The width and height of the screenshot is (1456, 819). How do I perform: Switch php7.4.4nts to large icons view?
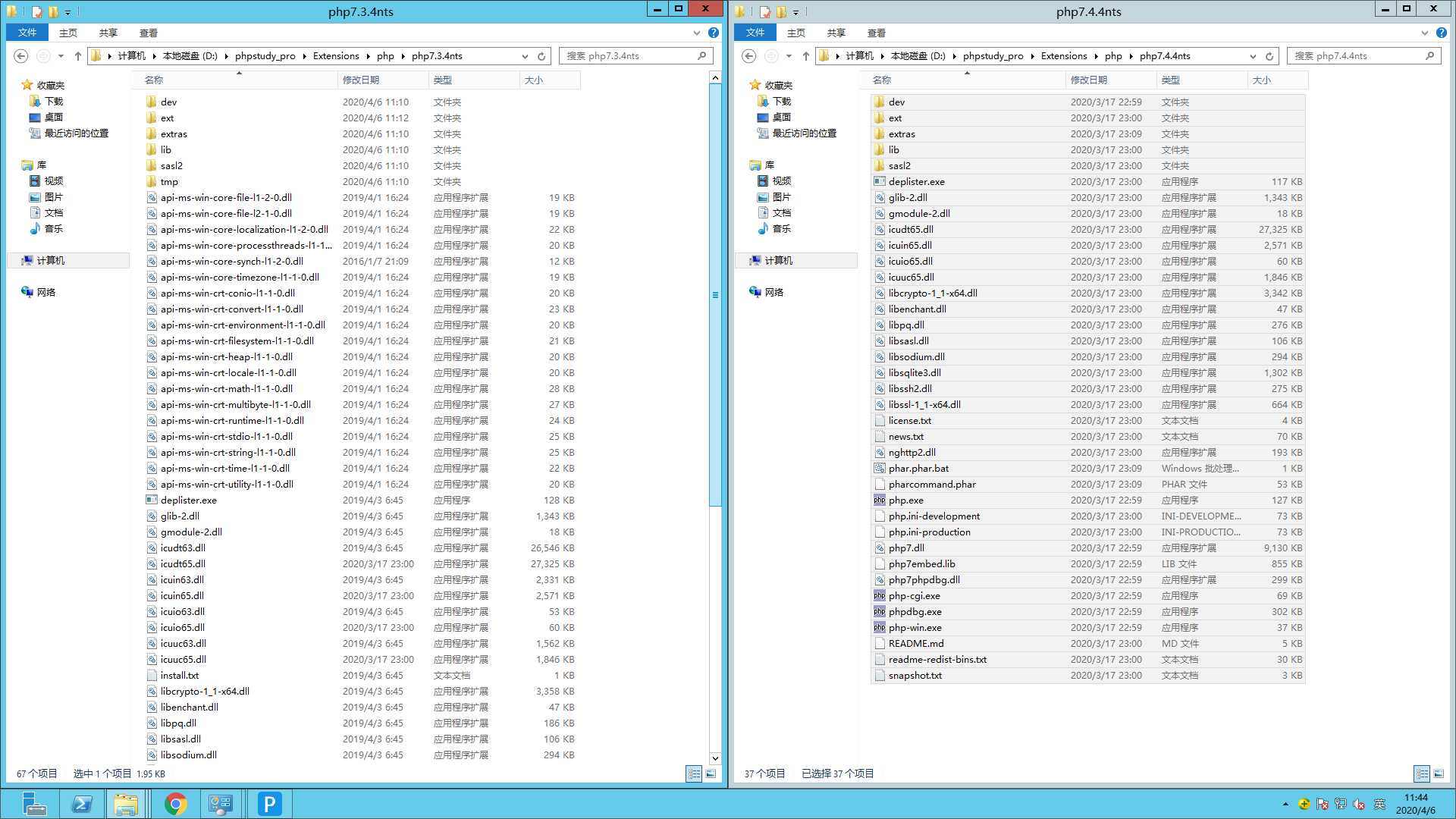(x=1439, y=773)
